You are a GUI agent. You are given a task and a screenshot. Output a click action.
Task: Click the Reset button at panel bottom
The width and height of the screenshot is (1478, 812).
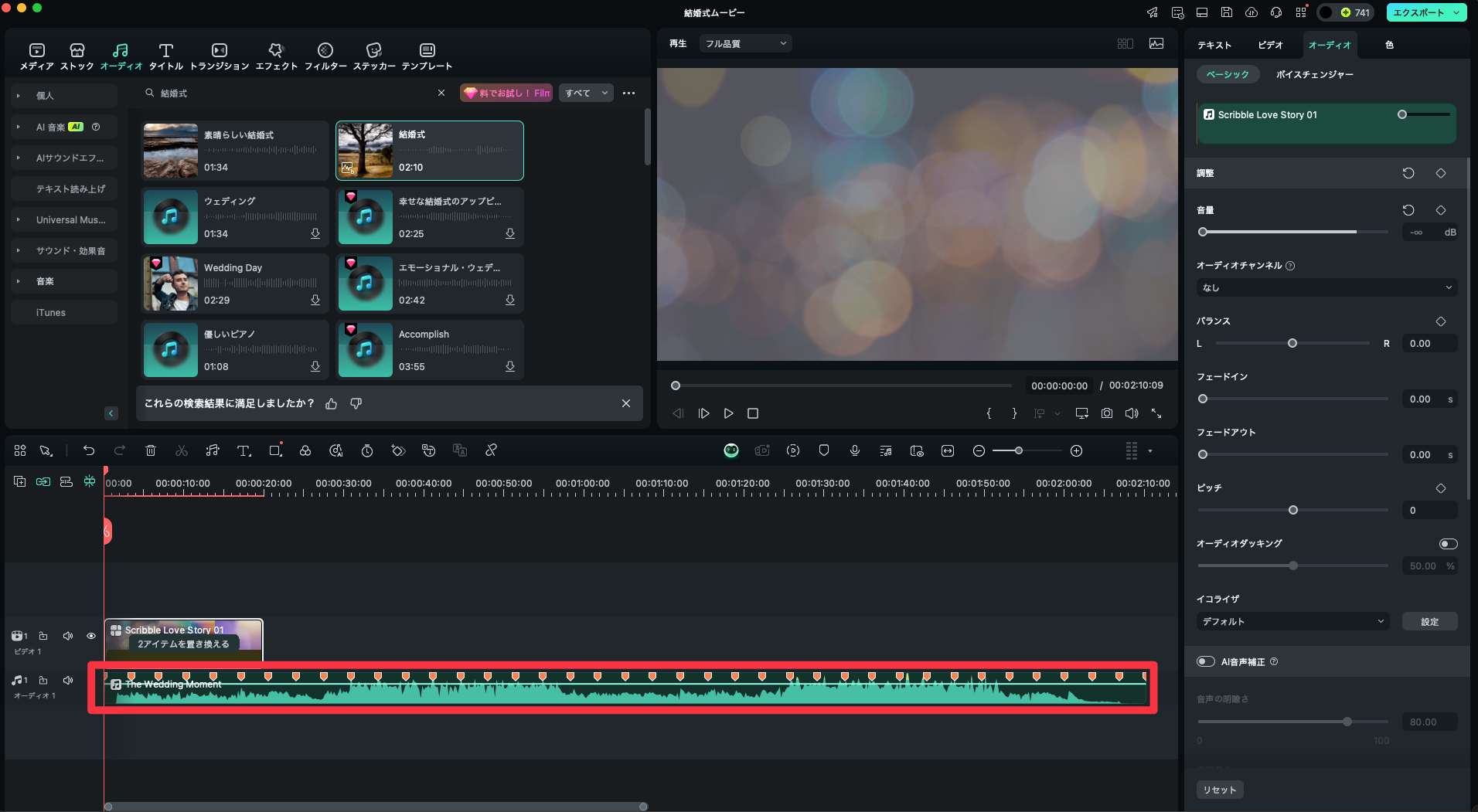(x=1220, y=790)
